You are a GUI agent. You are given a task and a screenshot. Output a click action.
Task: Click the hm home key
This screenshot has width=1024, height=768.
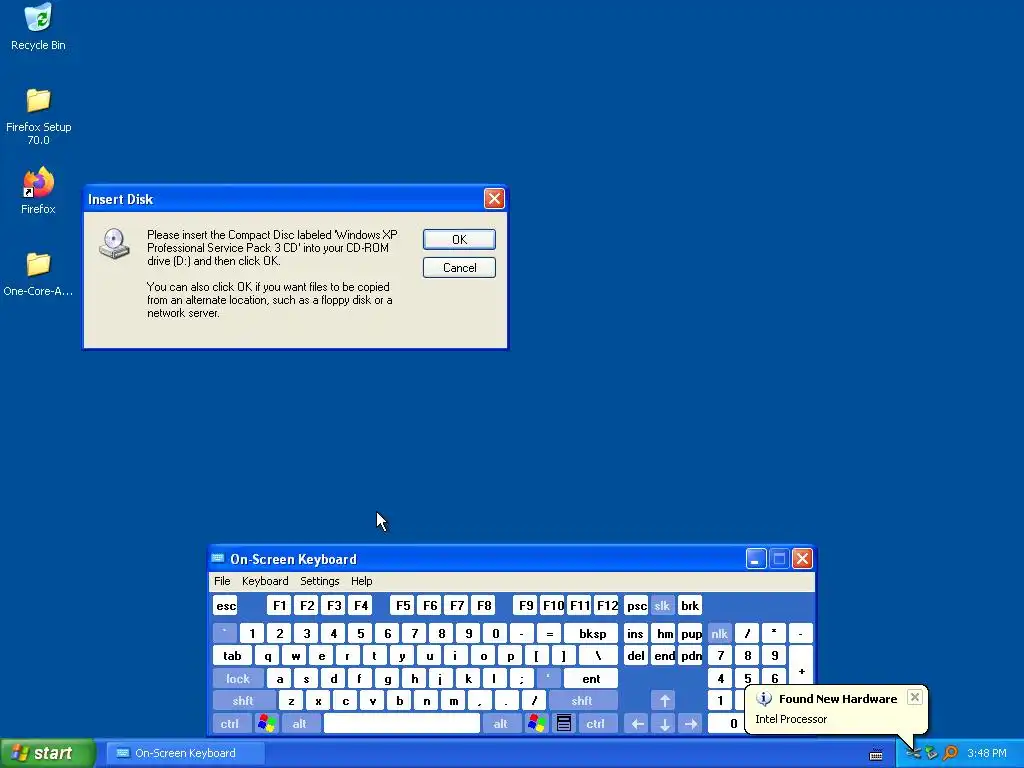pyautogui.click(x=664, y=633)
